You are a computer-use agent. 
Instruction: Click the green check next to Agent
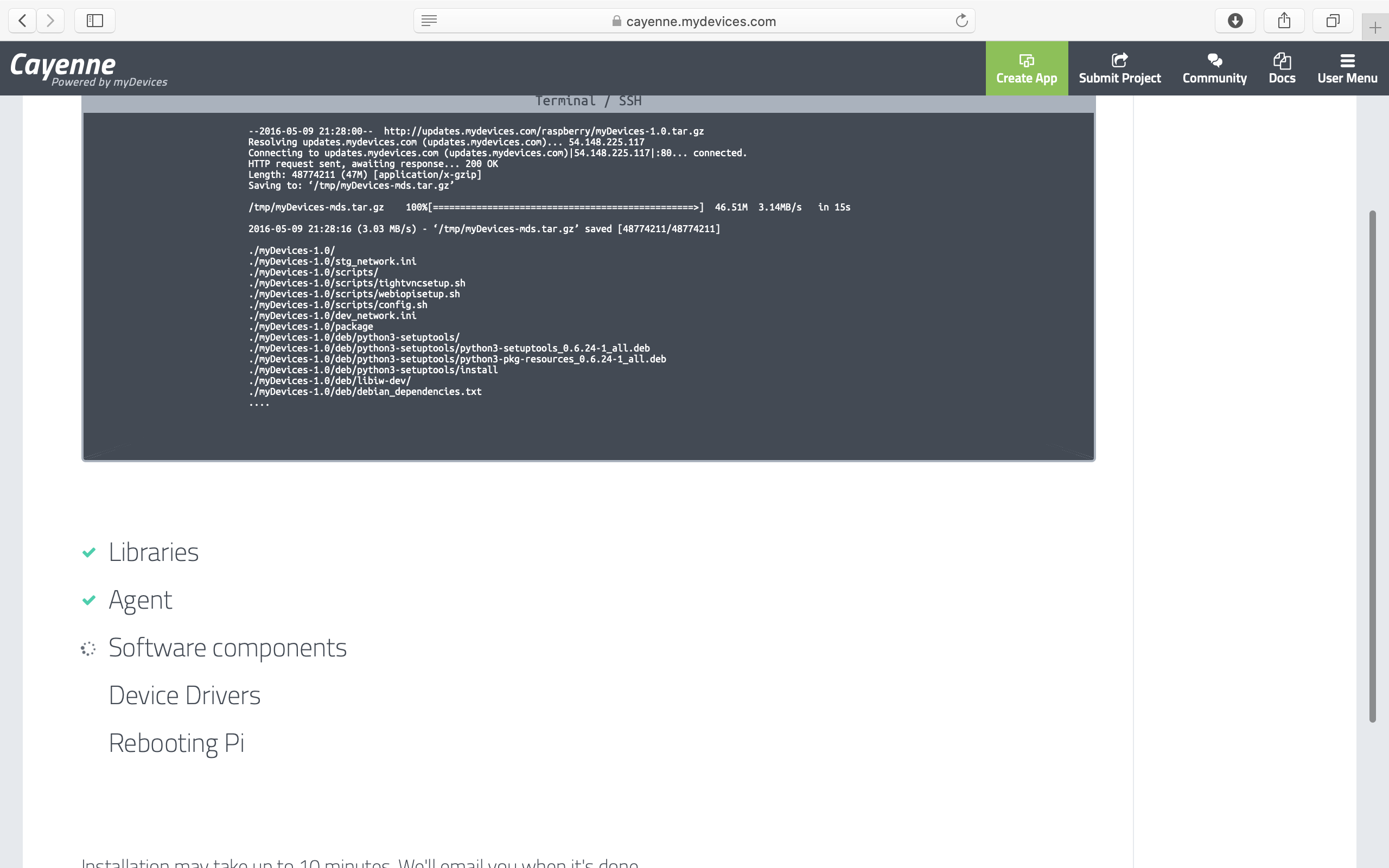point(89,600)
